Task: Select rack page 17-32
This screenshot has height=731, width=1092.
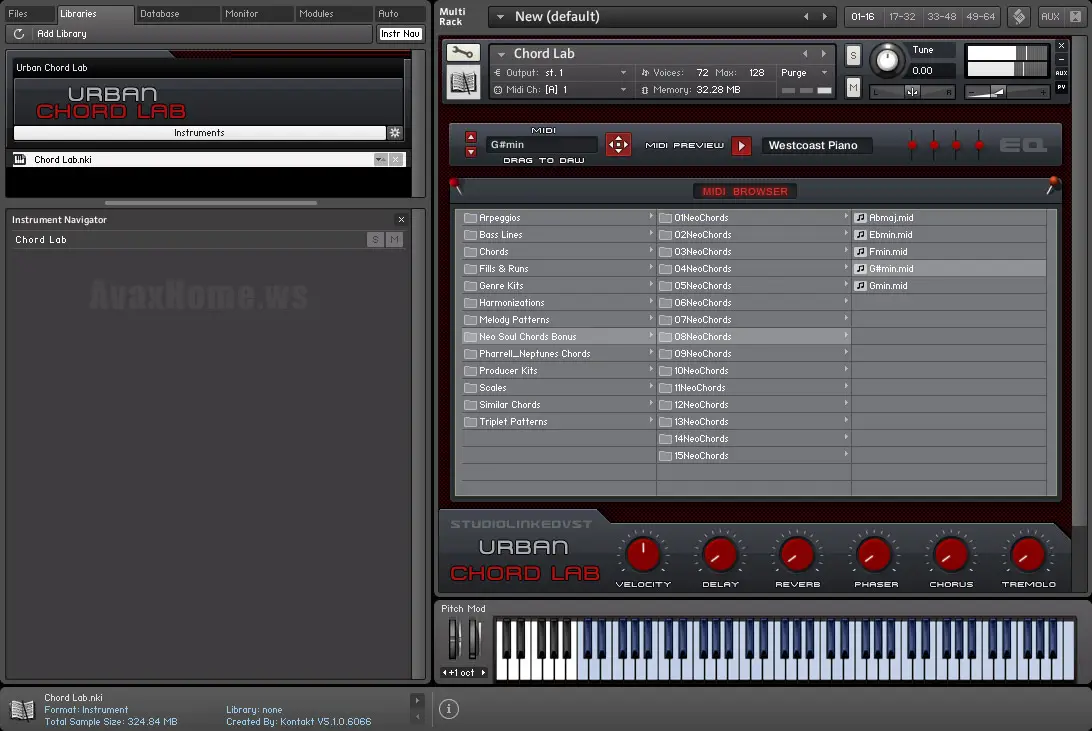Action: [x=902, y=16]
